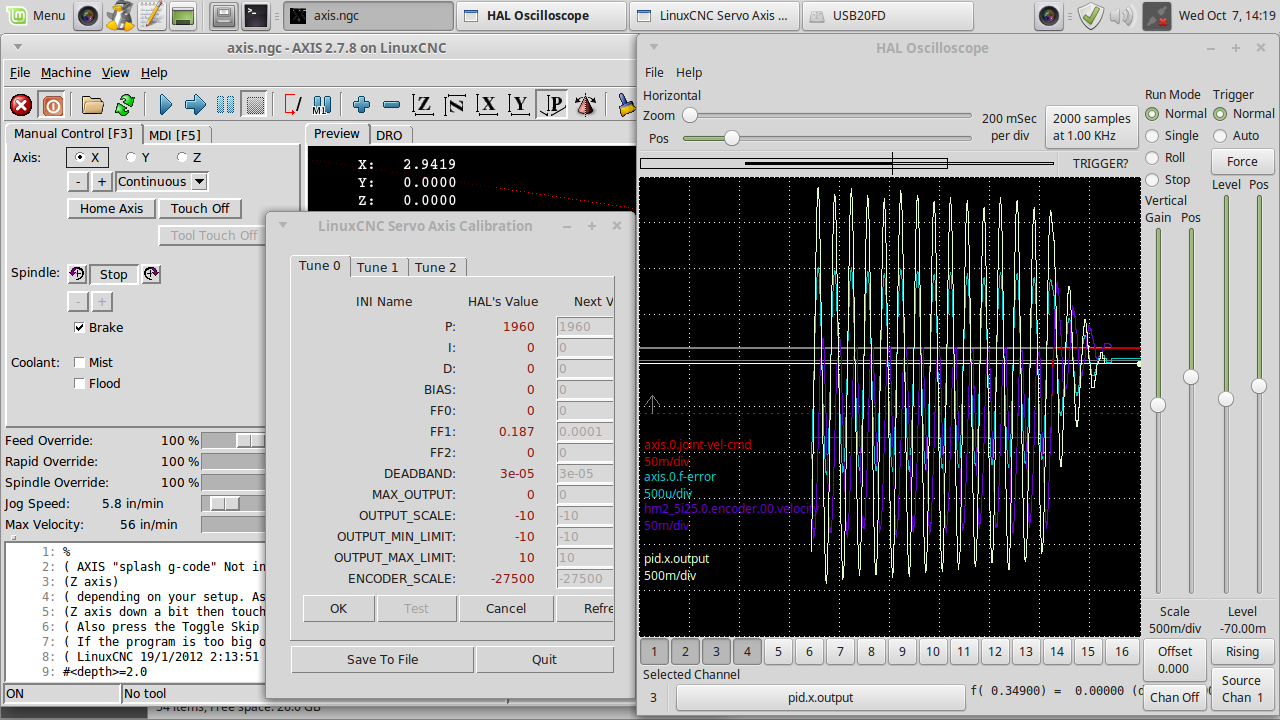Click the Force trigger button
The width and height of the screenshot is (1280, 720).
1242,161
